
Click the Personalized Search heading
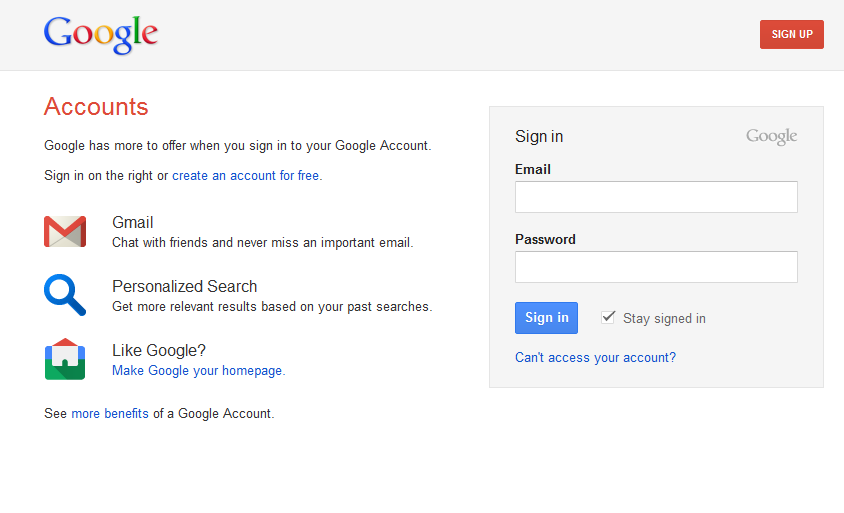click(x=185, y=286)
